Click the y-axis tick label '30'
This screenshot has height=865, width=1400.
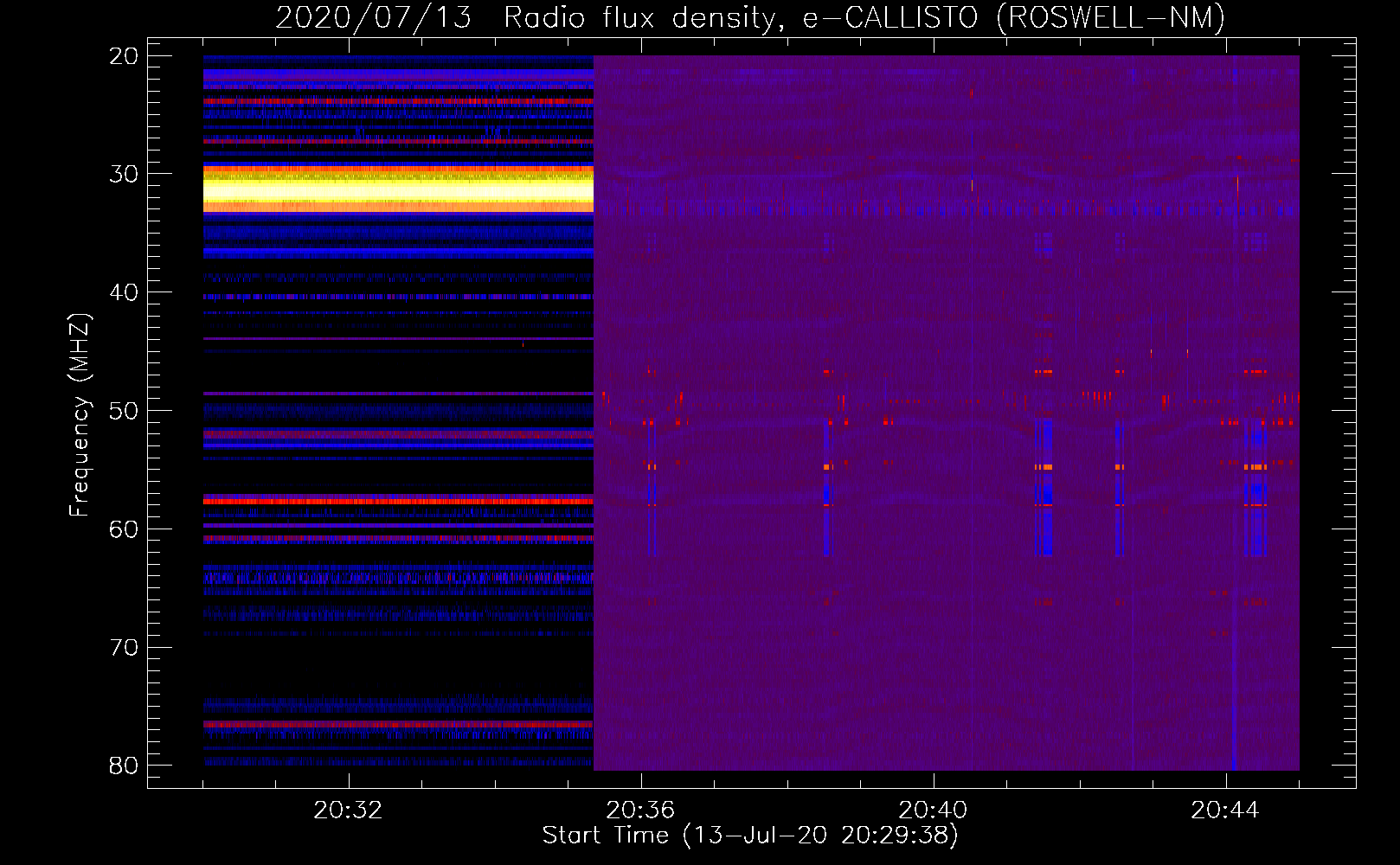pos(124,174)
